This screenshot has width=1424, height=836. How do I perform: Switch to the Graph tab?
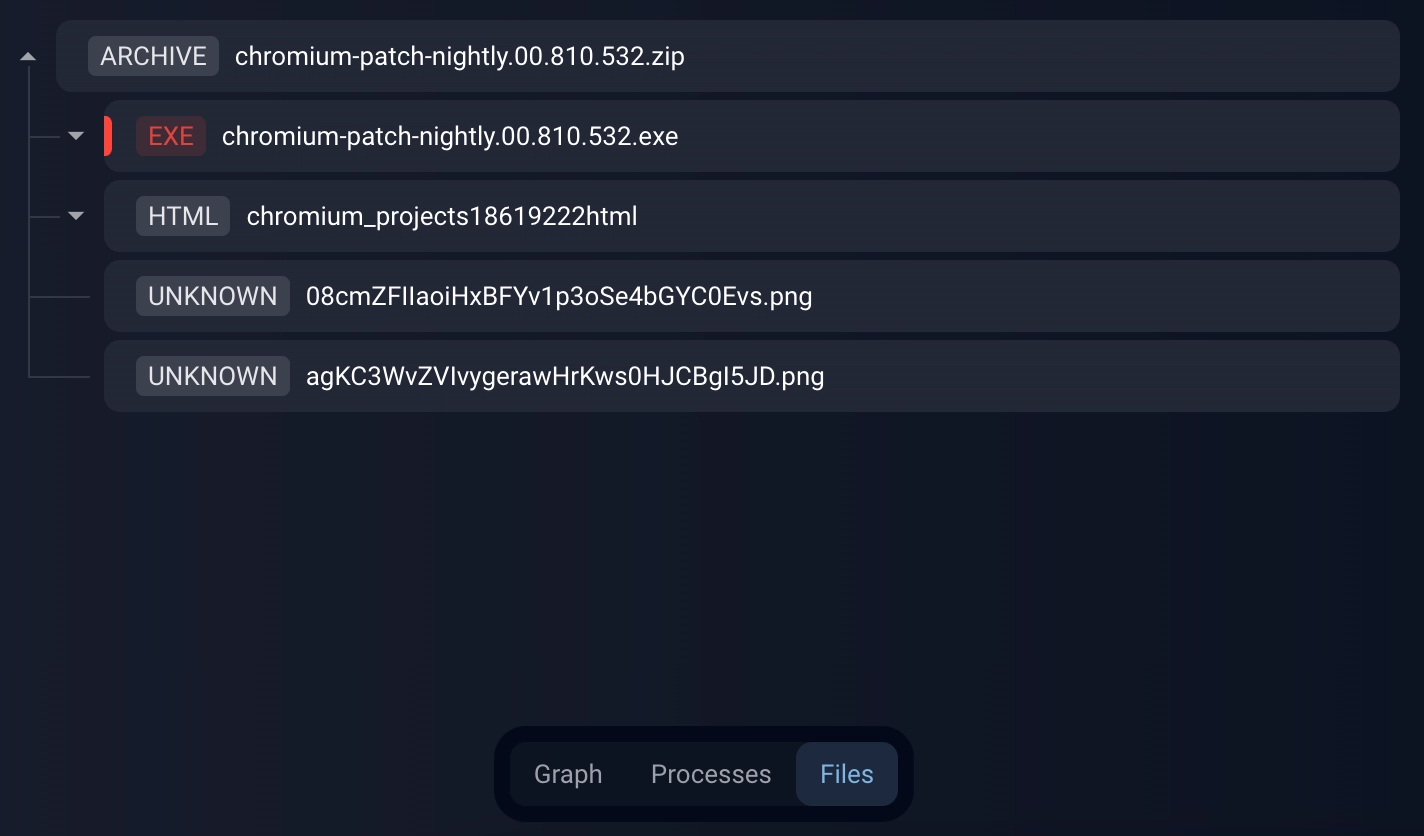[x=567, y=774]
